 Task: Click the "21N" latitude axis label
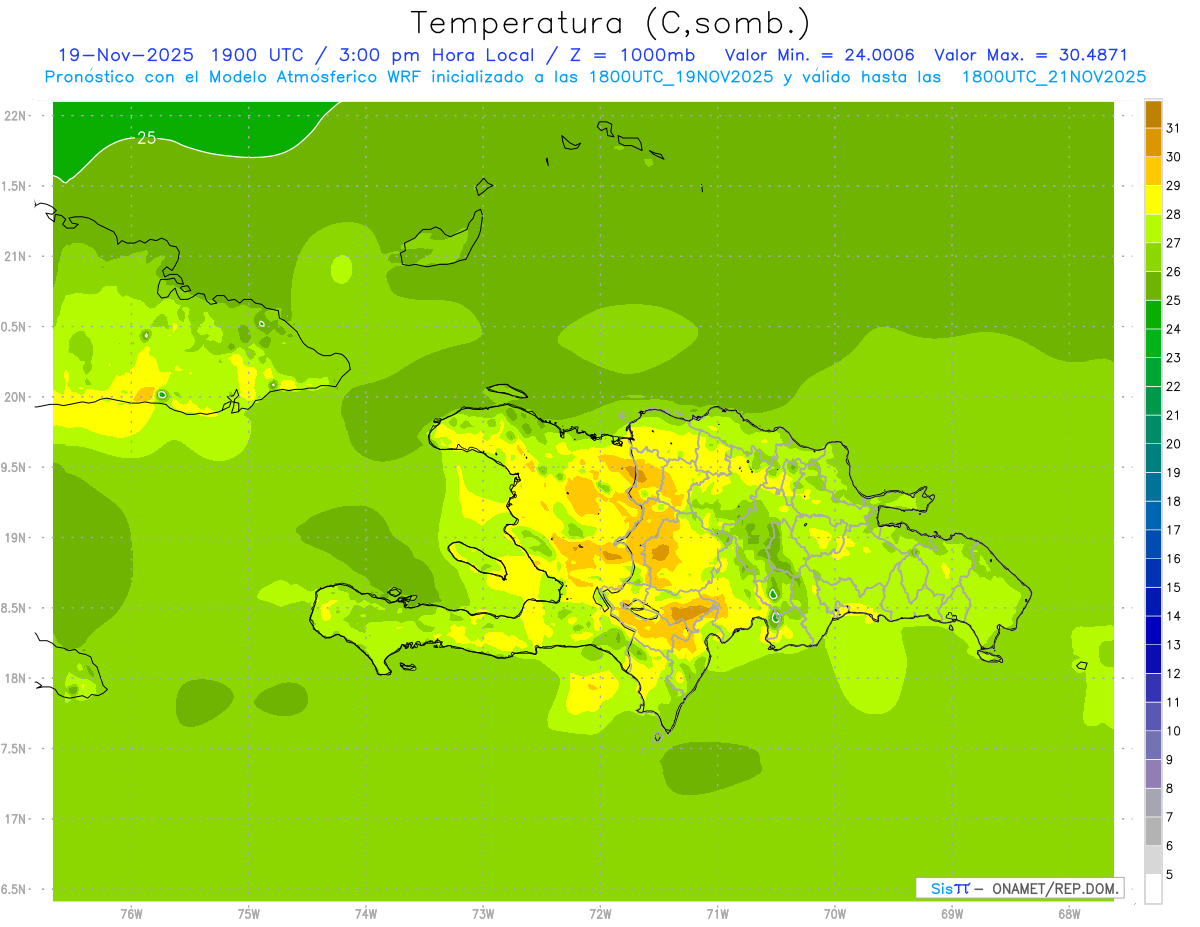tap(14, 257)
